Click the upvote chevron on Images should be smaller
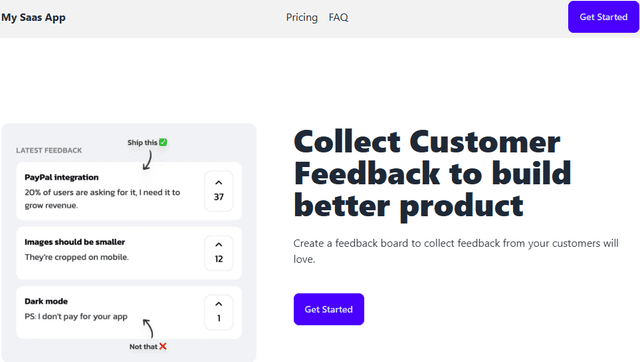This screenshot has width=640, height=362. click(x=219, y=244)
